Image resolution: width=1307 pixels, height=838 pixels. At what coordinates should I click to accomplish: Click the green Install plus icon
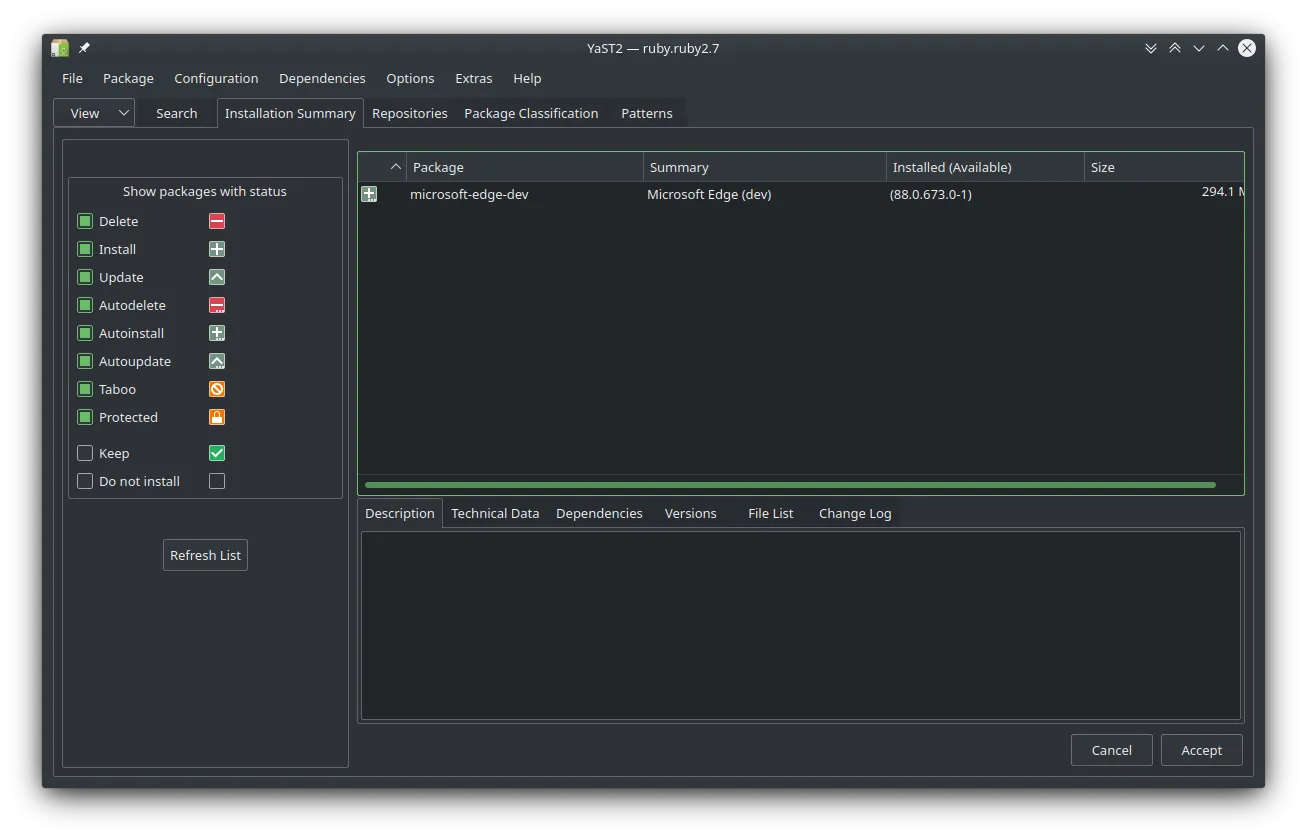tap(217, 249)
